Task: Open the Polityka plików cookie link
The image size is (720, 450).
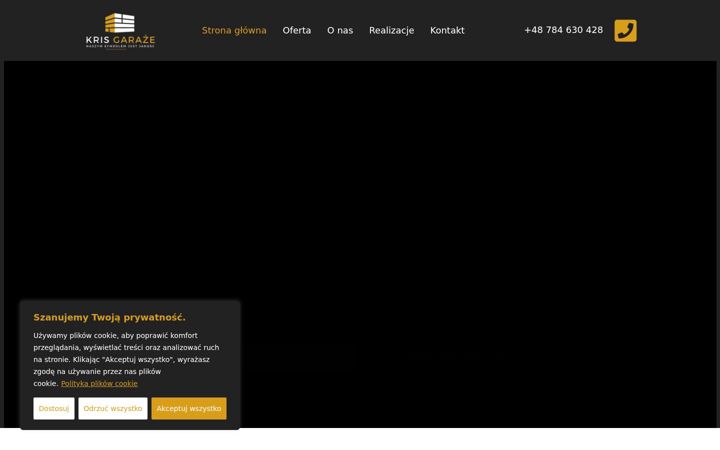Action: point(99,383)
